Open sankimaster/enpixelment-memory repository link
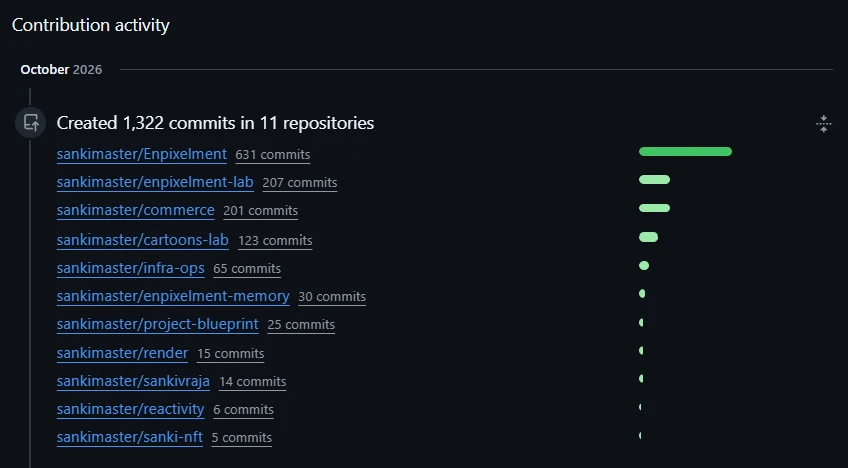The width and height of the screenshot is (848, 468). point(173,296)
